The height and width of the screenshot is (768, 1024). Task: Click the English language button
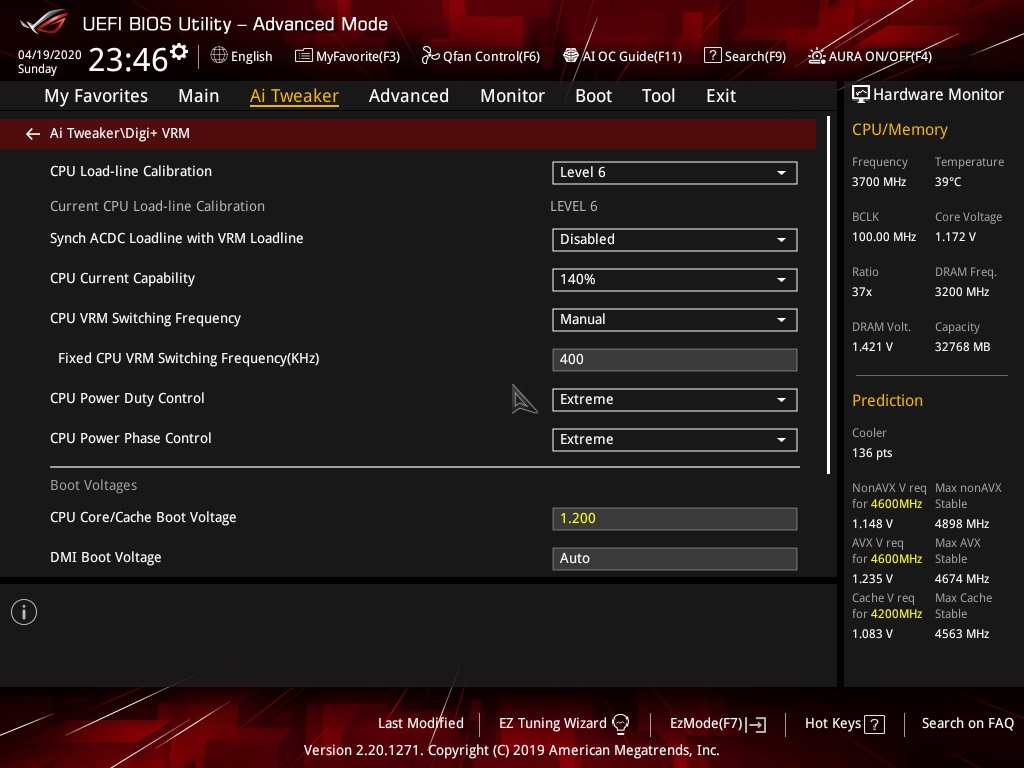point(241,56)
